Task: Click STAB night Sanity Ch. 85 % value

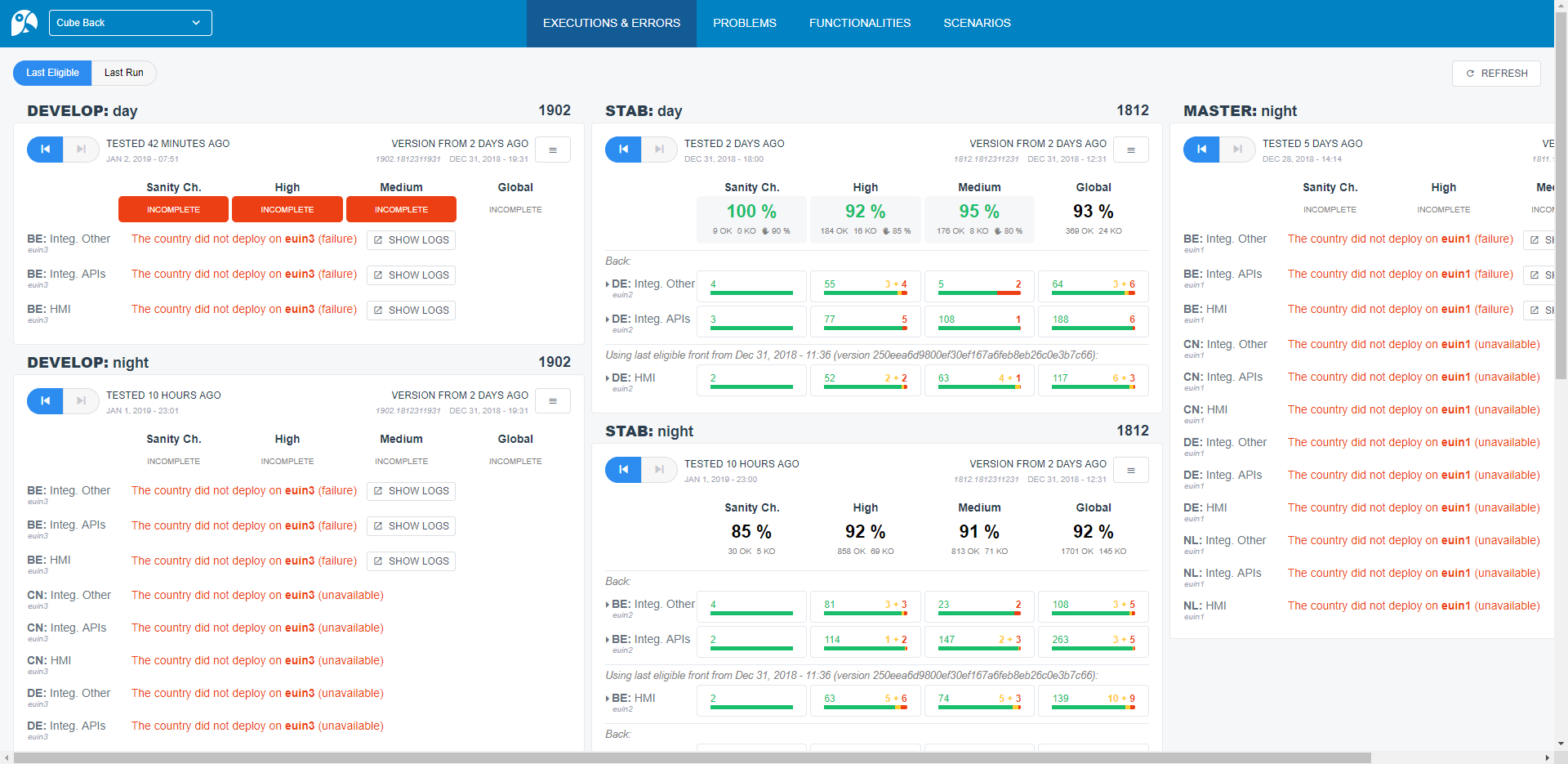Action: pos(751,532)
